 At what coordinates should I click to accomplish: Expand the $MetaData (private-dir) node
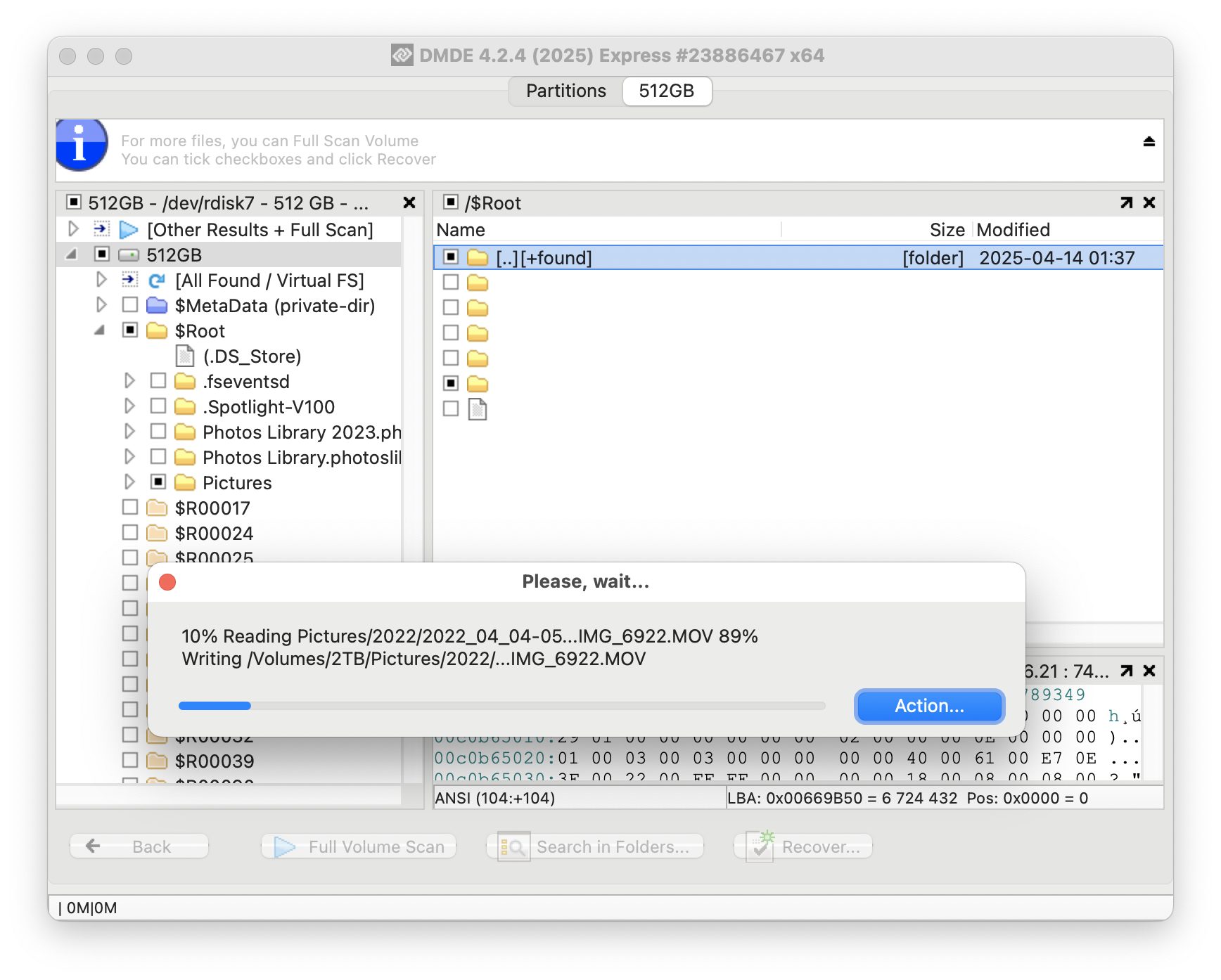coord(101,304)
